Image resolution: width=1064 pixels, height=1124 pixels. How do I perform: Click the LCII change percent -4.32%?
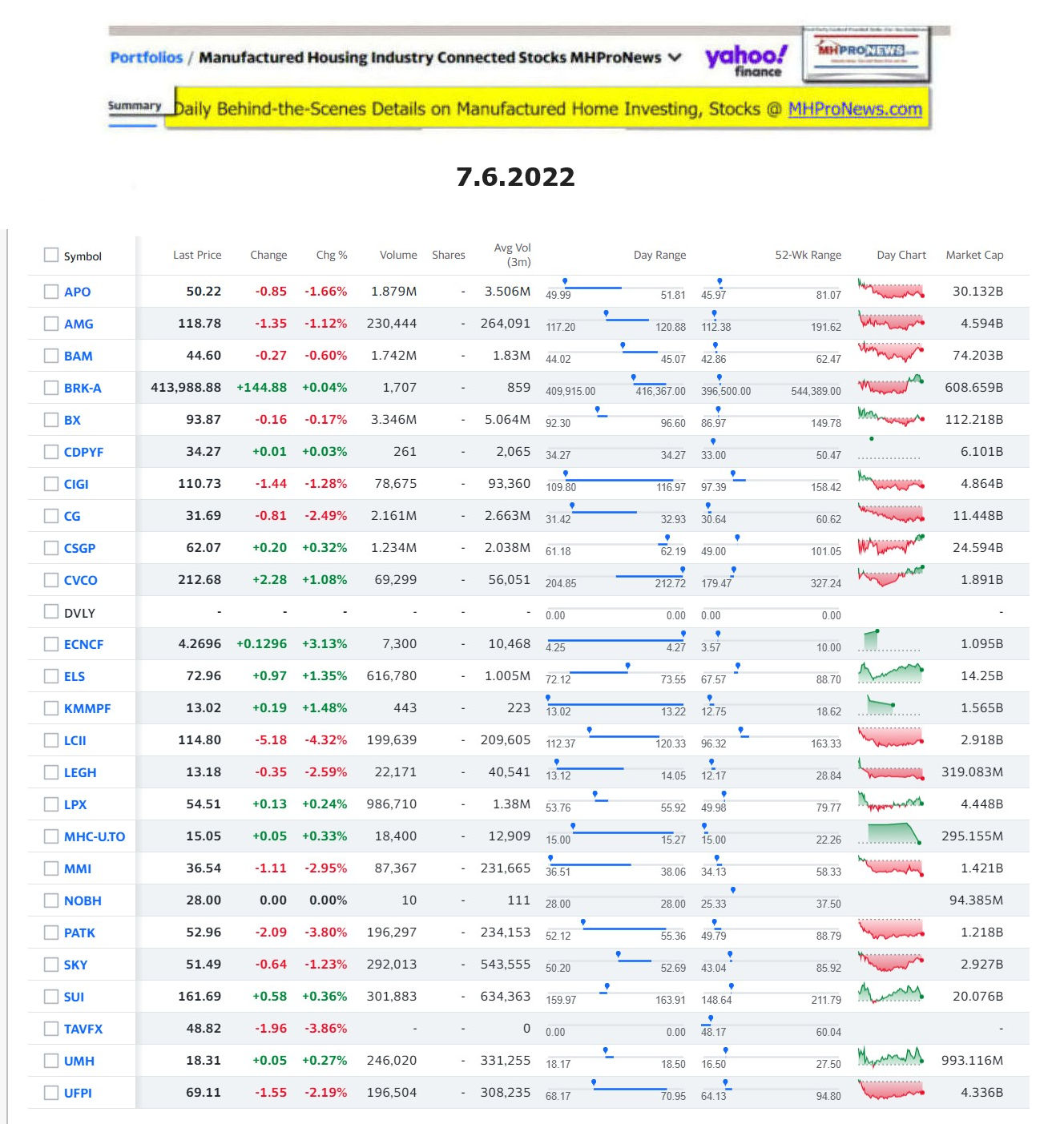click(x=326, y=739)
